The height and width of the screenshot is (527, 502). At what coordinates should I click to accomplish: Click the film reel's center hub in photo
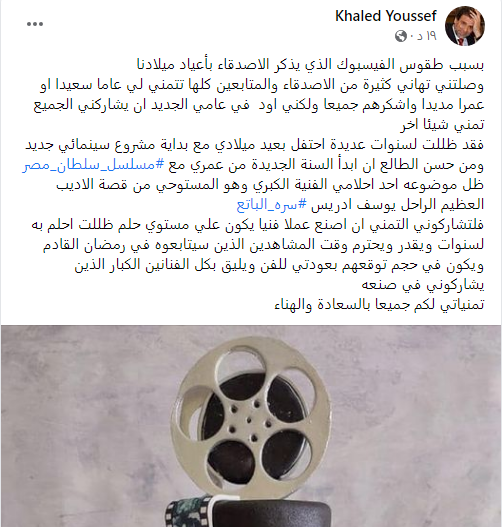click(249, 420)
